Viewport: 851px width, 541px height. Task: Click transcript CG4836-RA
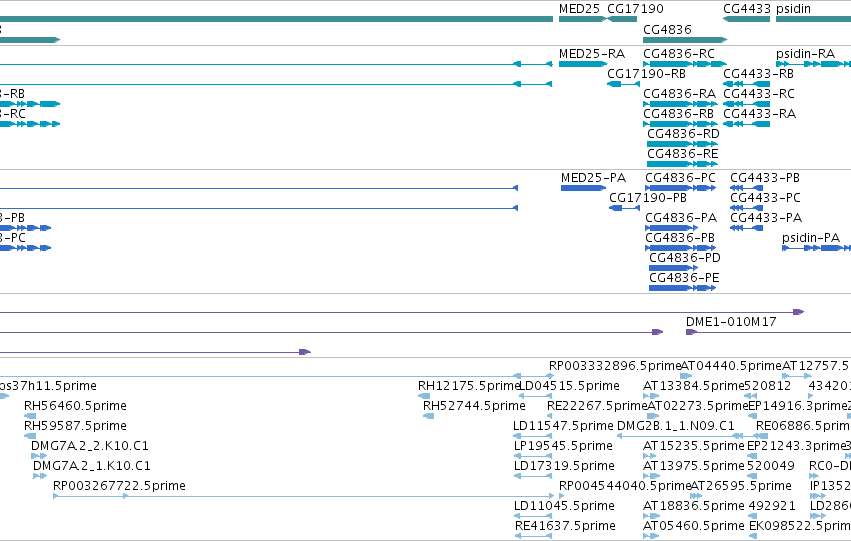pyautogui.click(x=679, y=94)
